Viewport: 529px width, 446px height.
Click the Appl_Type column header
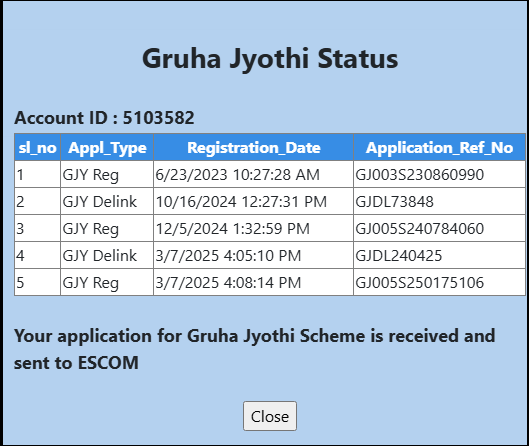(x=107, y=147)
